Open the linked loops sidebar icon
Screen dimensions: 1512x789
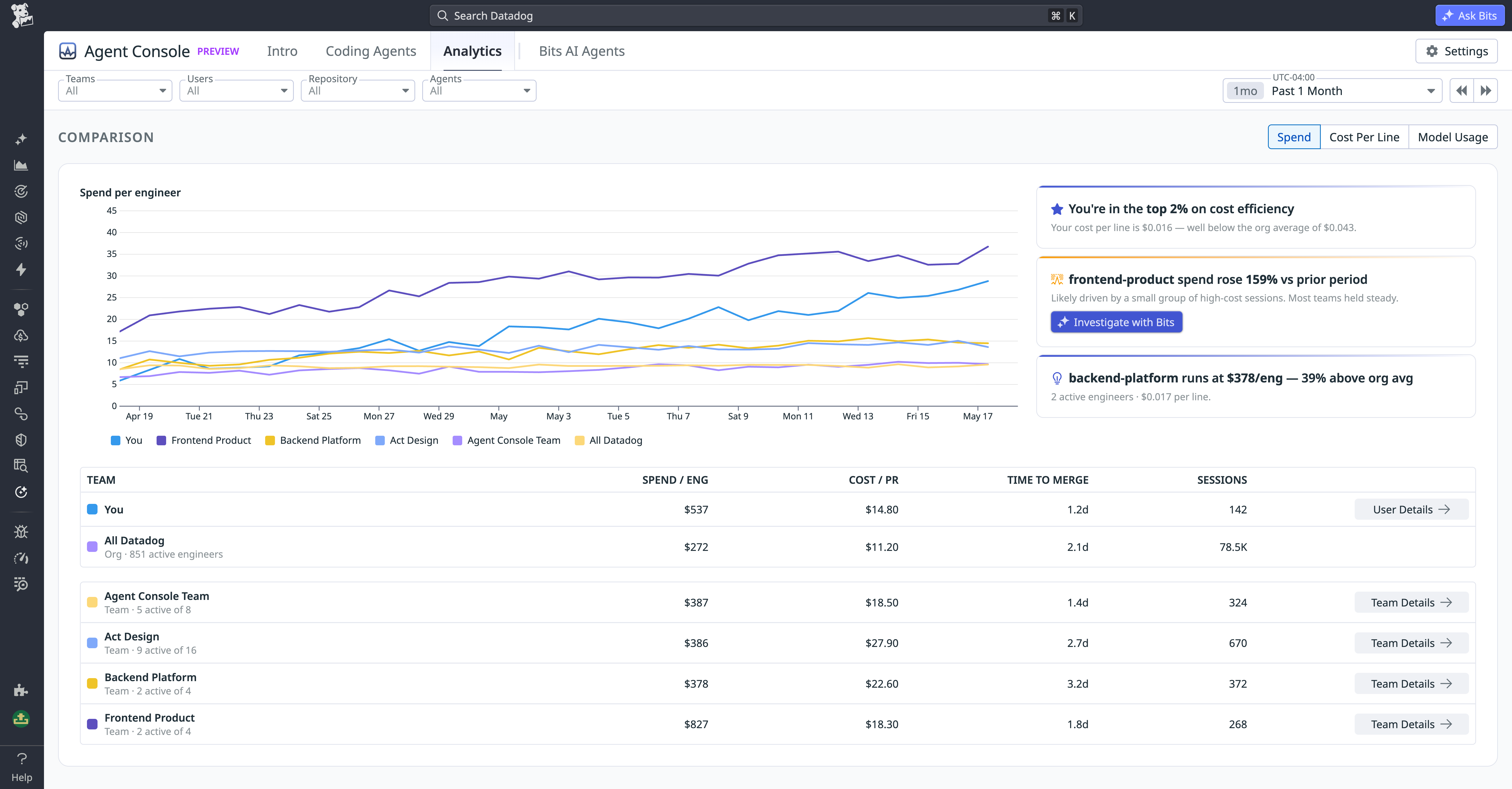tap(21, 414)
